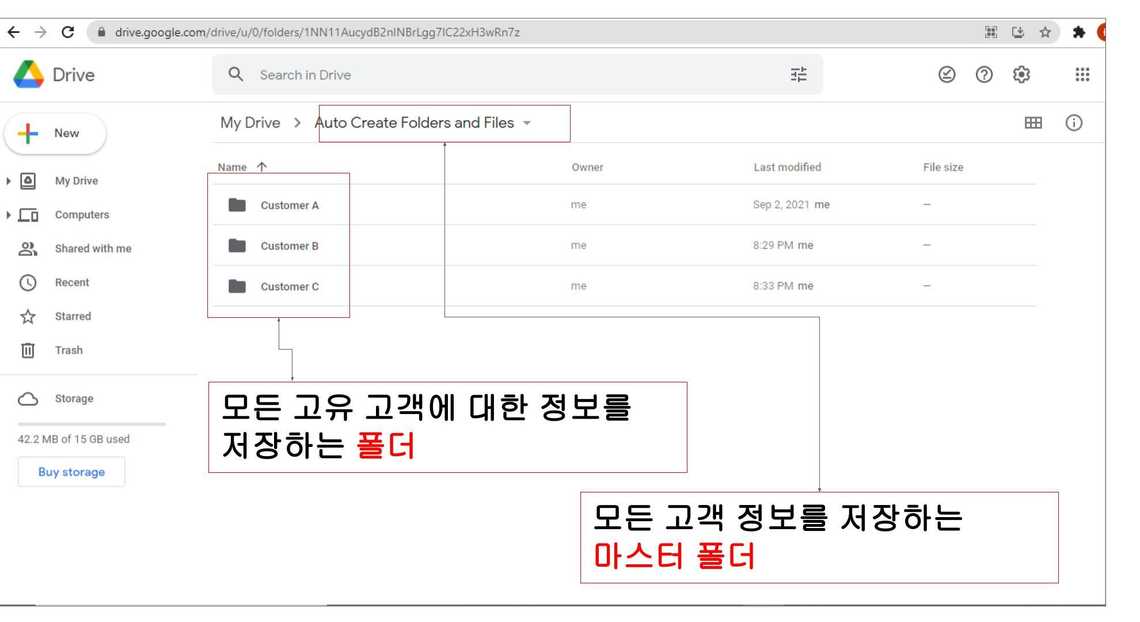The width and height of the screenshot is (1140, 622).
Task: Click the Help question mark icon
Action: click(x=984, y=75)
